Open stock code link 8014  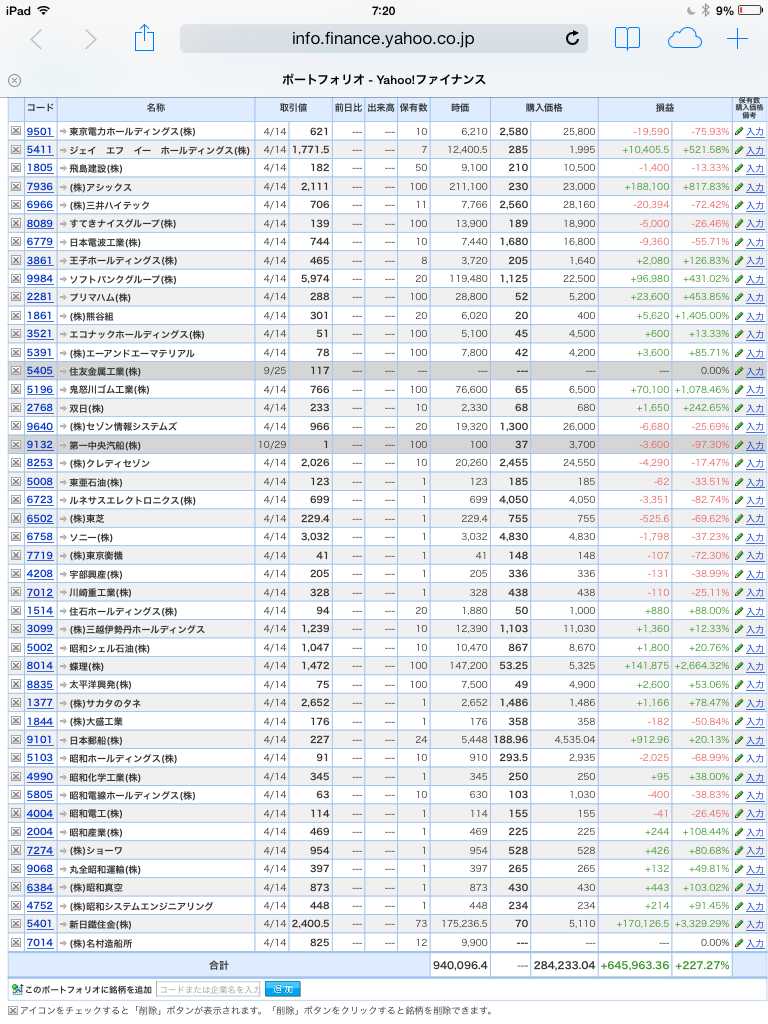(x=40, y=666)
